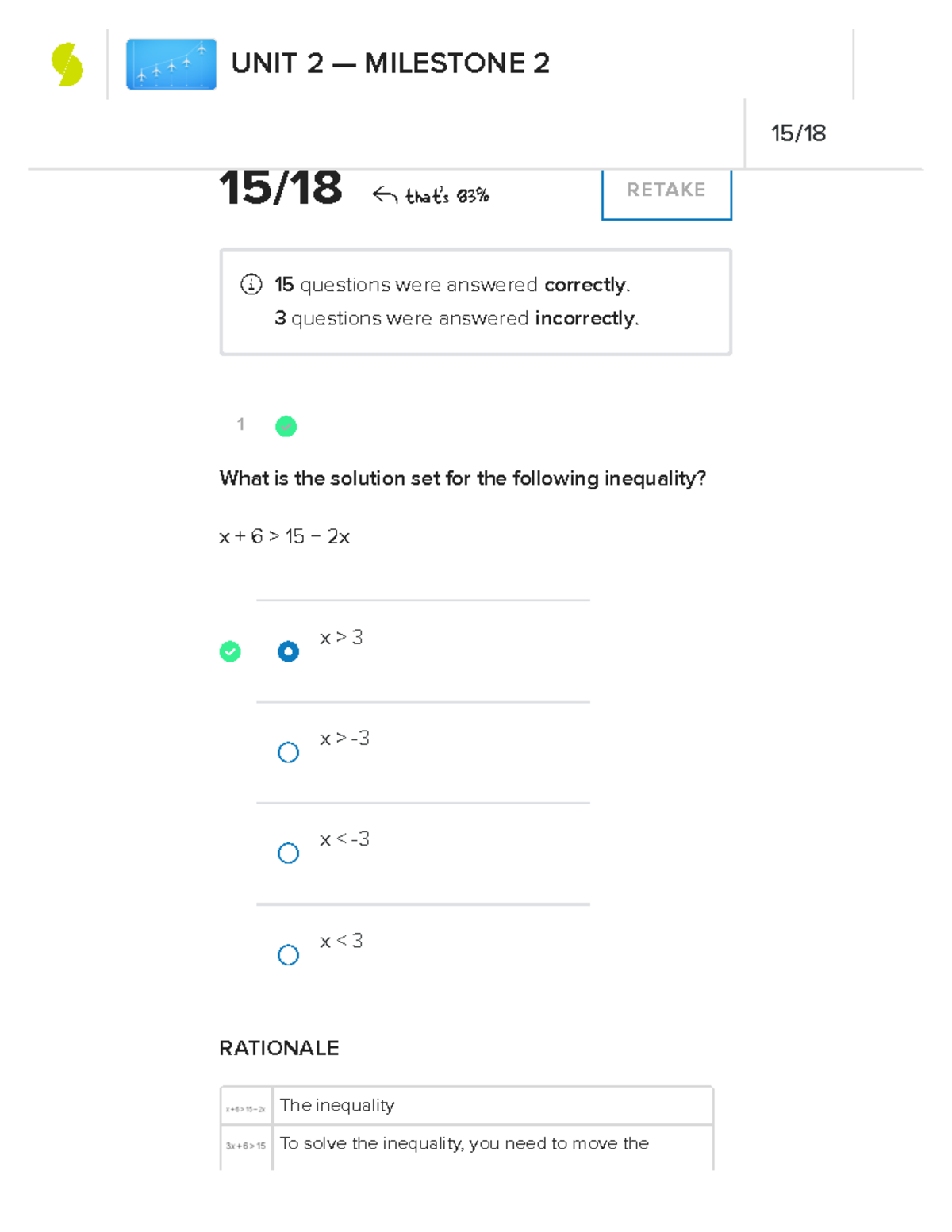The width and height of the screenshot is (952, 1232).
Task: Click the curved arrow next to that's 83%
Action: coord(385,194)
